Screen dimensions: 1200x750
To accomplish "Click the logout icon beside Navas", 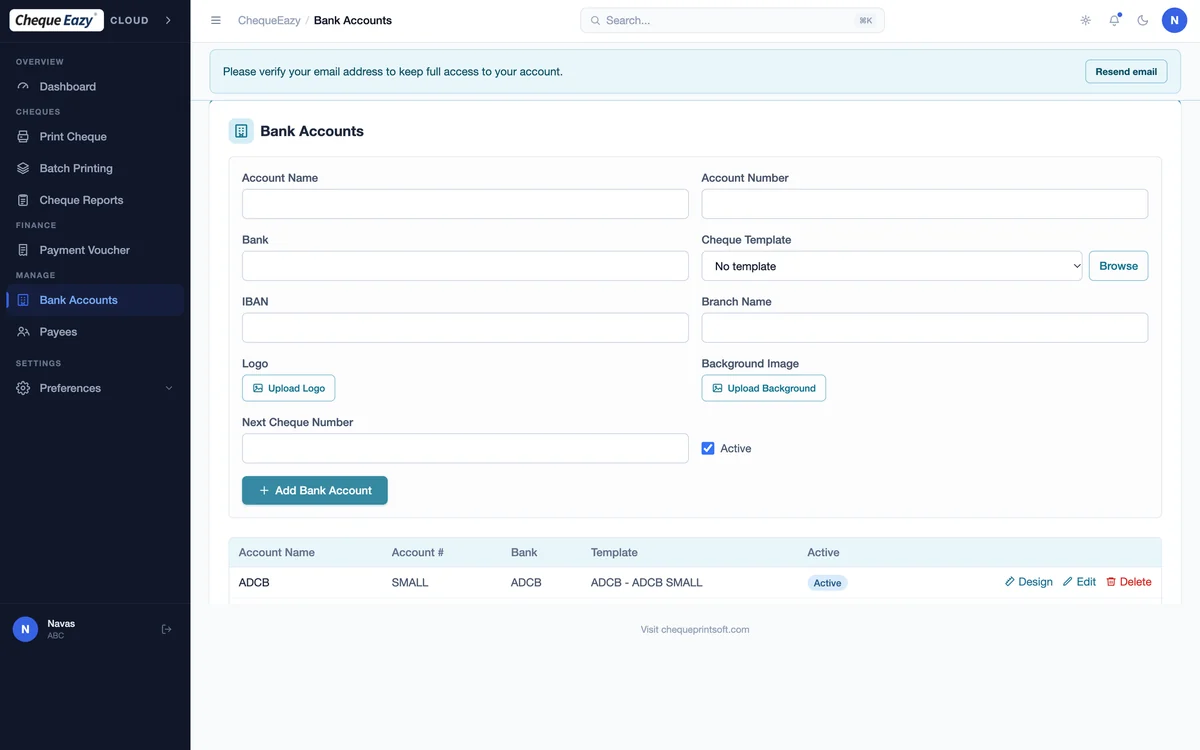I will (167, 629).
